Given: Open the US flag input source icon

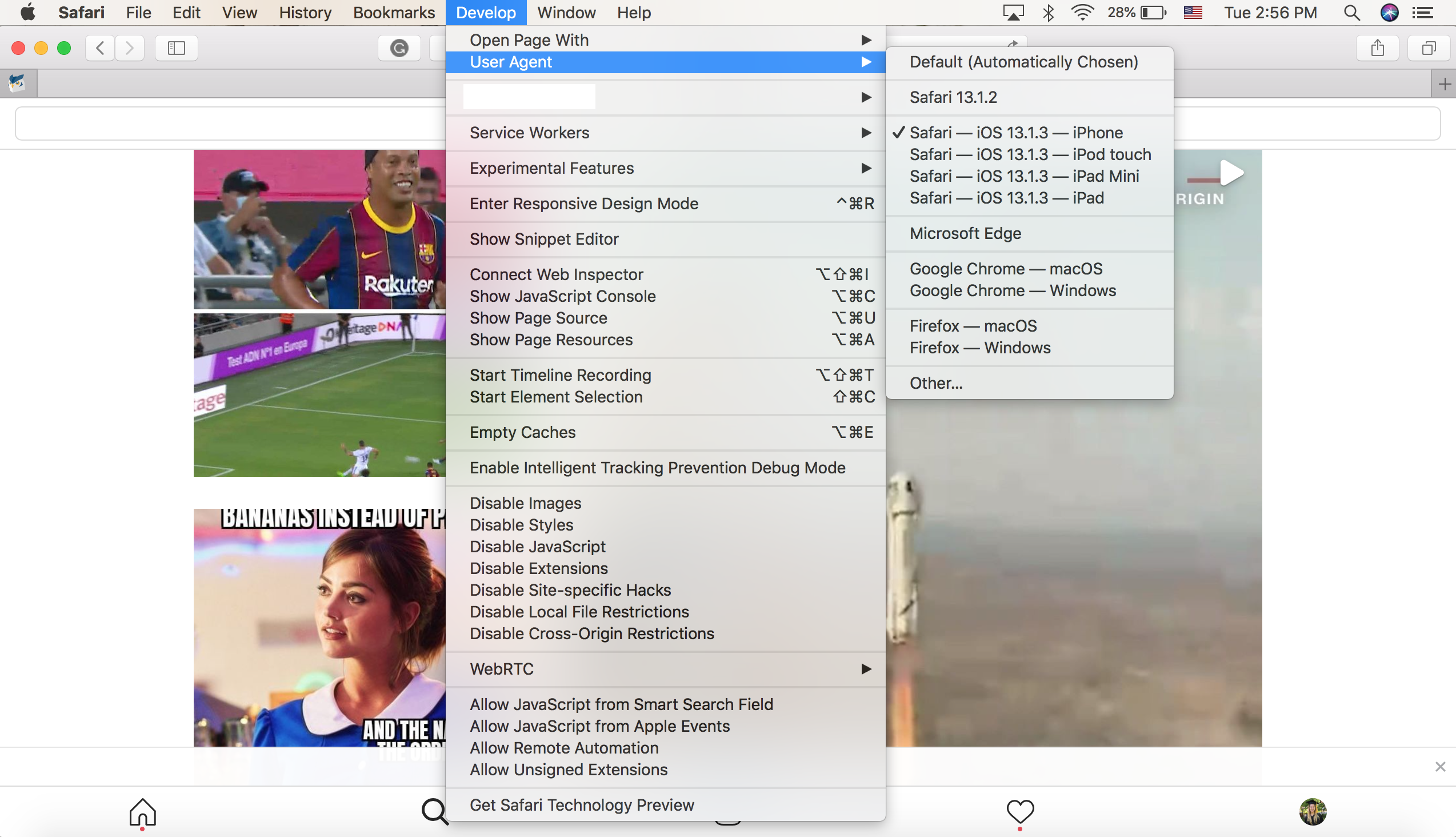Looking at the screenshot, I should click(x=1193, y=12).
